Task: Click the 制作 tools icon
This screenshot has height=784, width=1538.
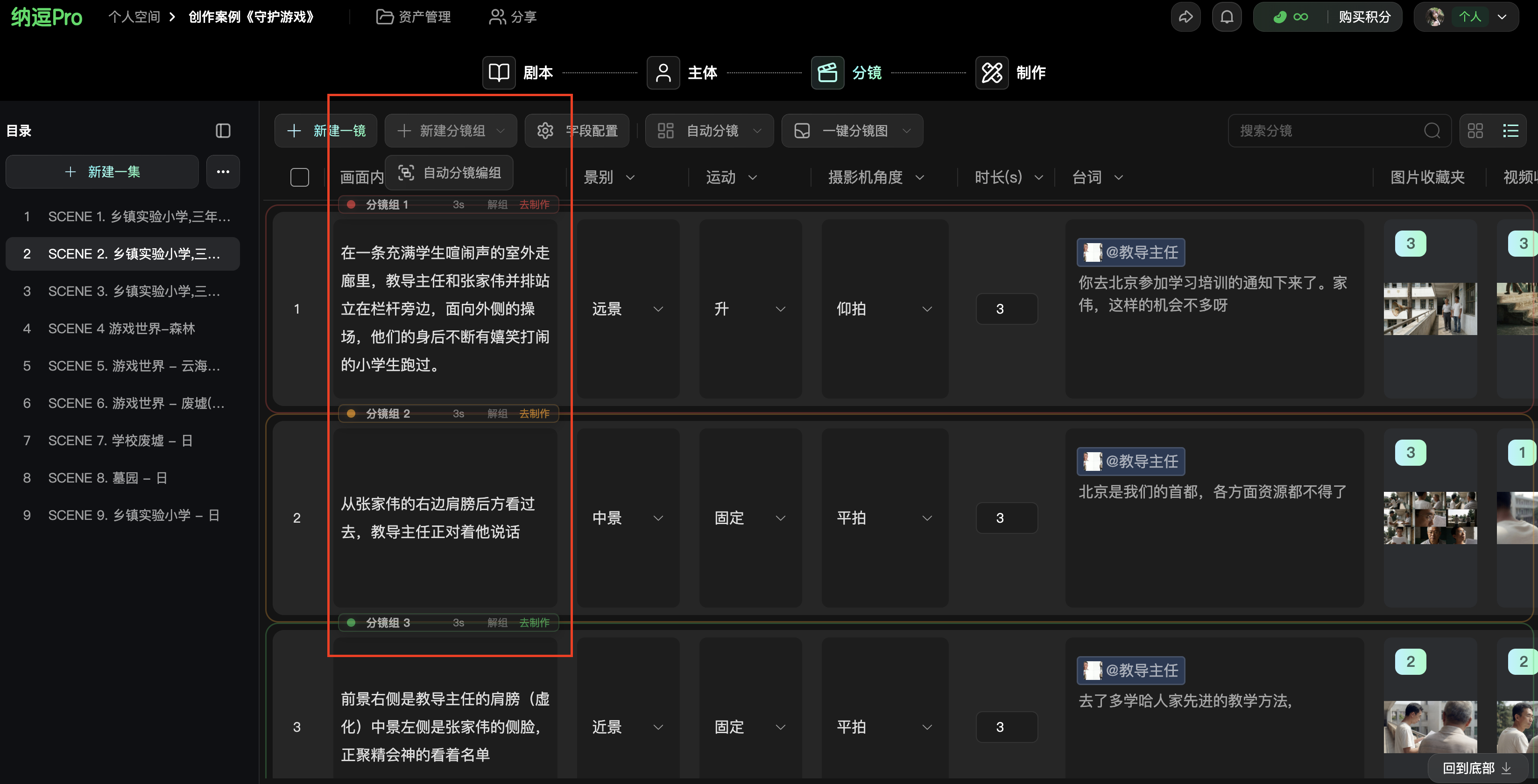Action: (x=992, y=73)
